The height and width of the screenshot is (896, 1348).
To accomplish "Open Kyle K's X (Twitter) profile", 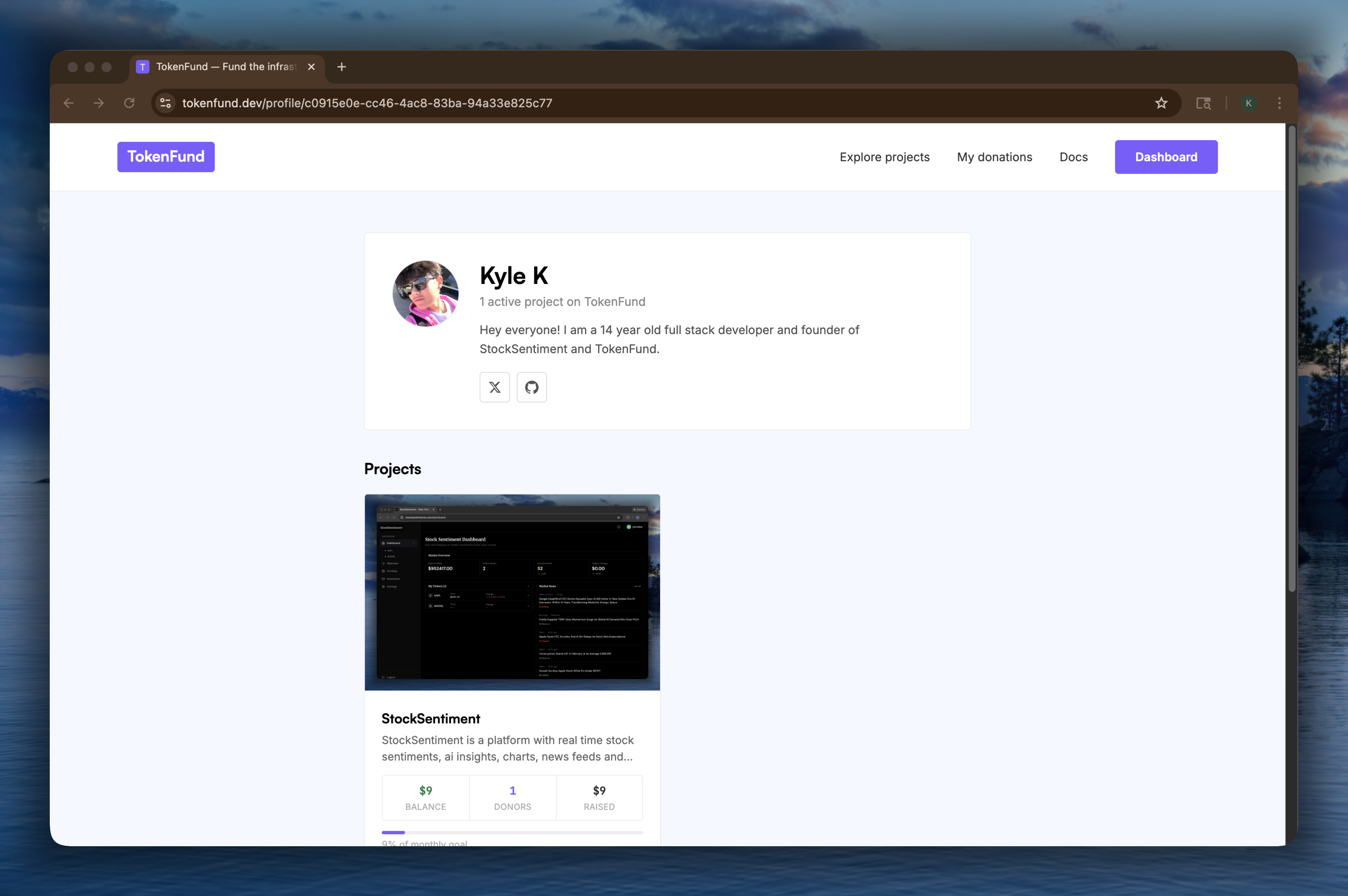I will pyautogui.click(x=493, y=387).
